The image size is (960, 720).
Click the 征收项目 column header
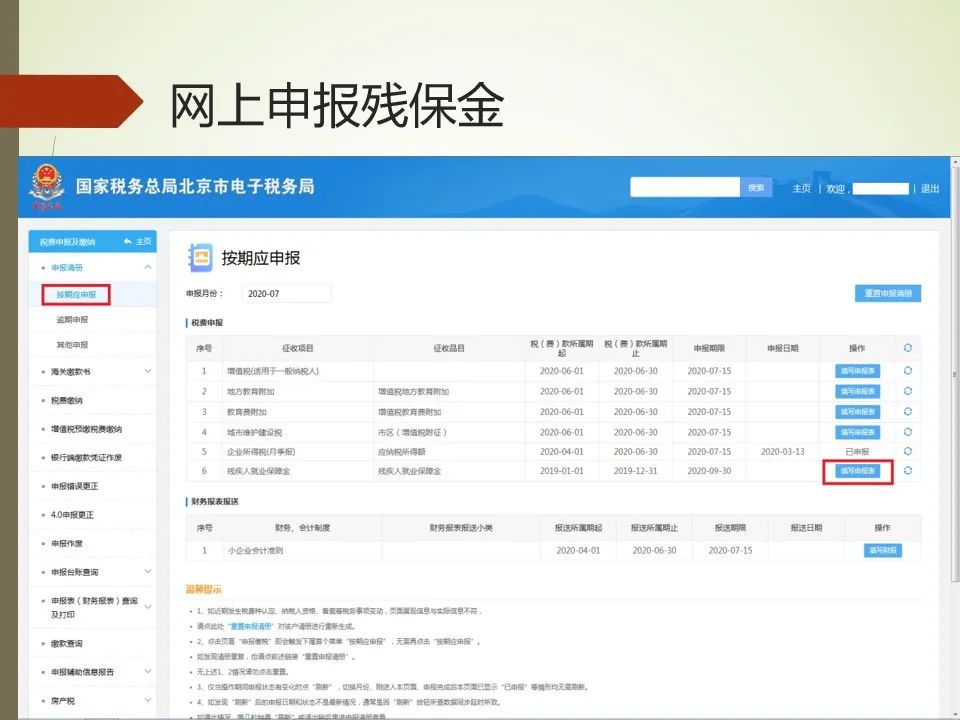click(x=298, y=348)
